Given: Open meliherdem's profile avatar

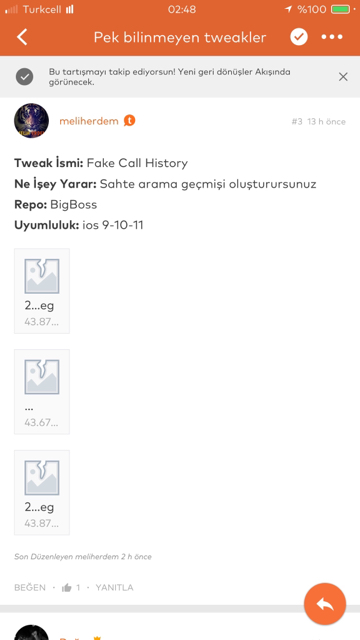Looking at the screenshot, I should pos(31,121).
